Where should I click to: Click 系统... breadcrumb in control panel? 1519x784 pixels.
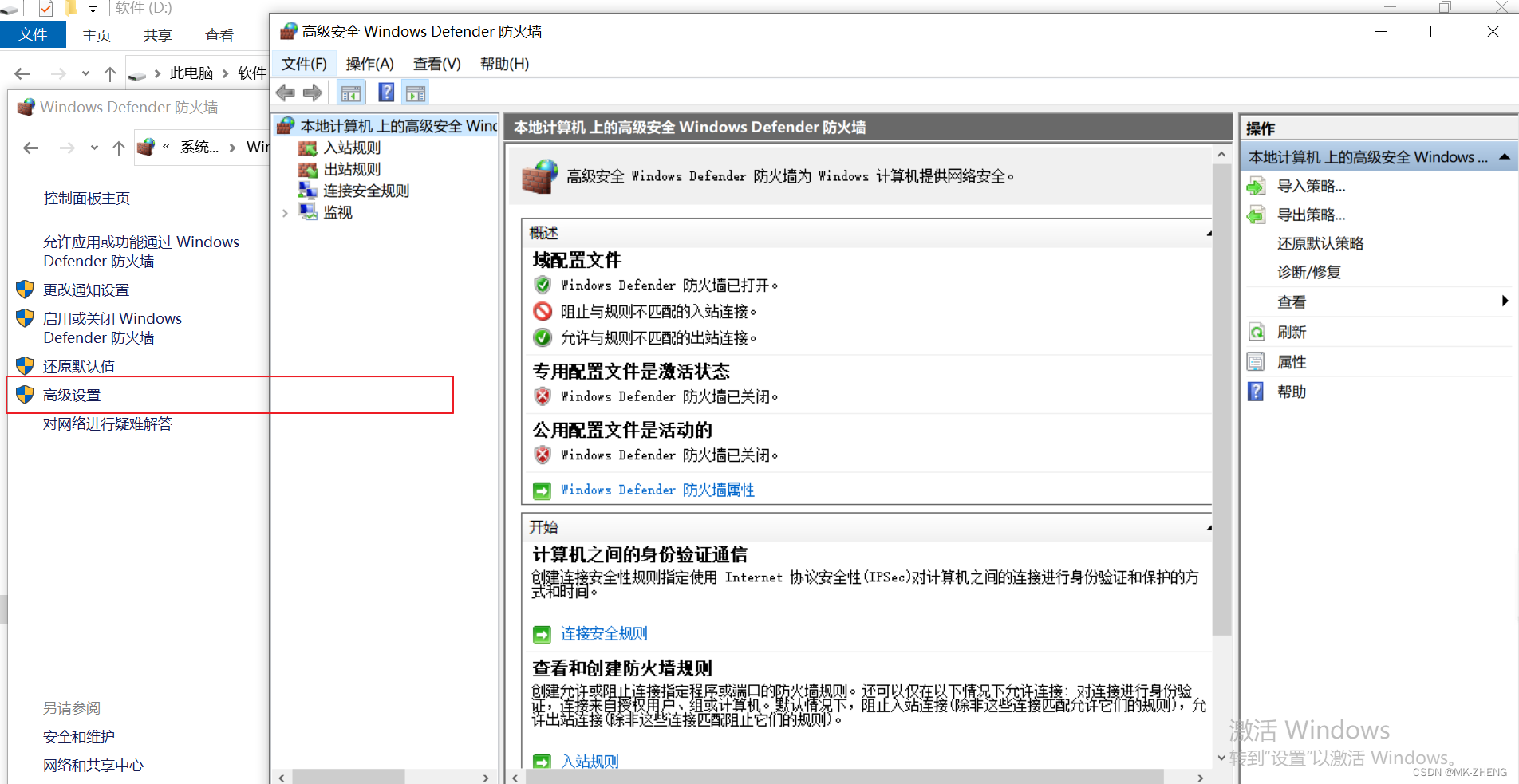199,147
